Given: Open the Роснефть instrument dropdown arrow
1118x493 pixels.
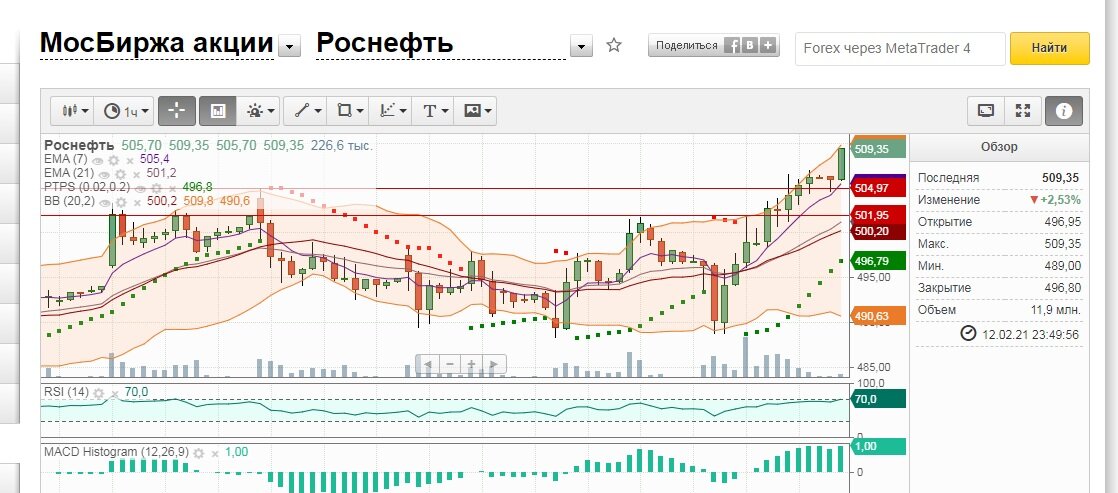Looking at the screenshot, I should coord(582,47).
